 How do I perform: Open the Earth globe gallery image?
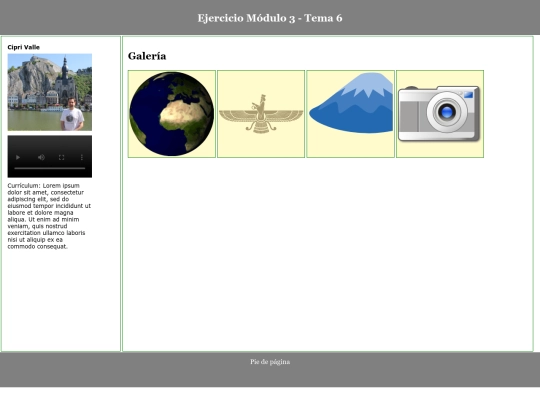pos(172,114)
